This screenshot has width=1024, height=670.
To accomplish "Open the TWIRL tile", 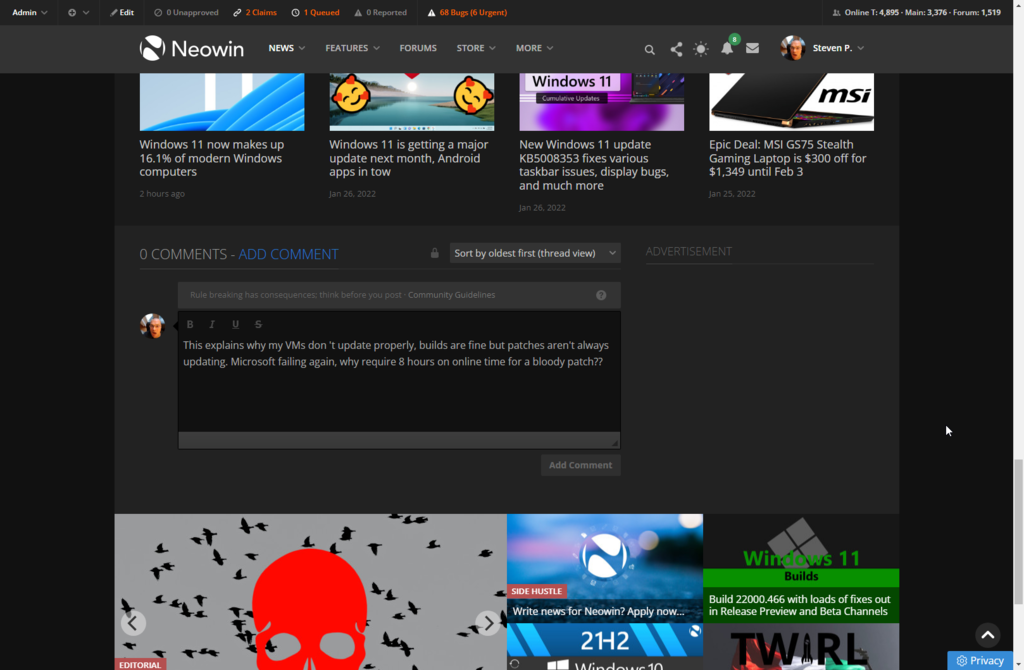I will (801, 646).
